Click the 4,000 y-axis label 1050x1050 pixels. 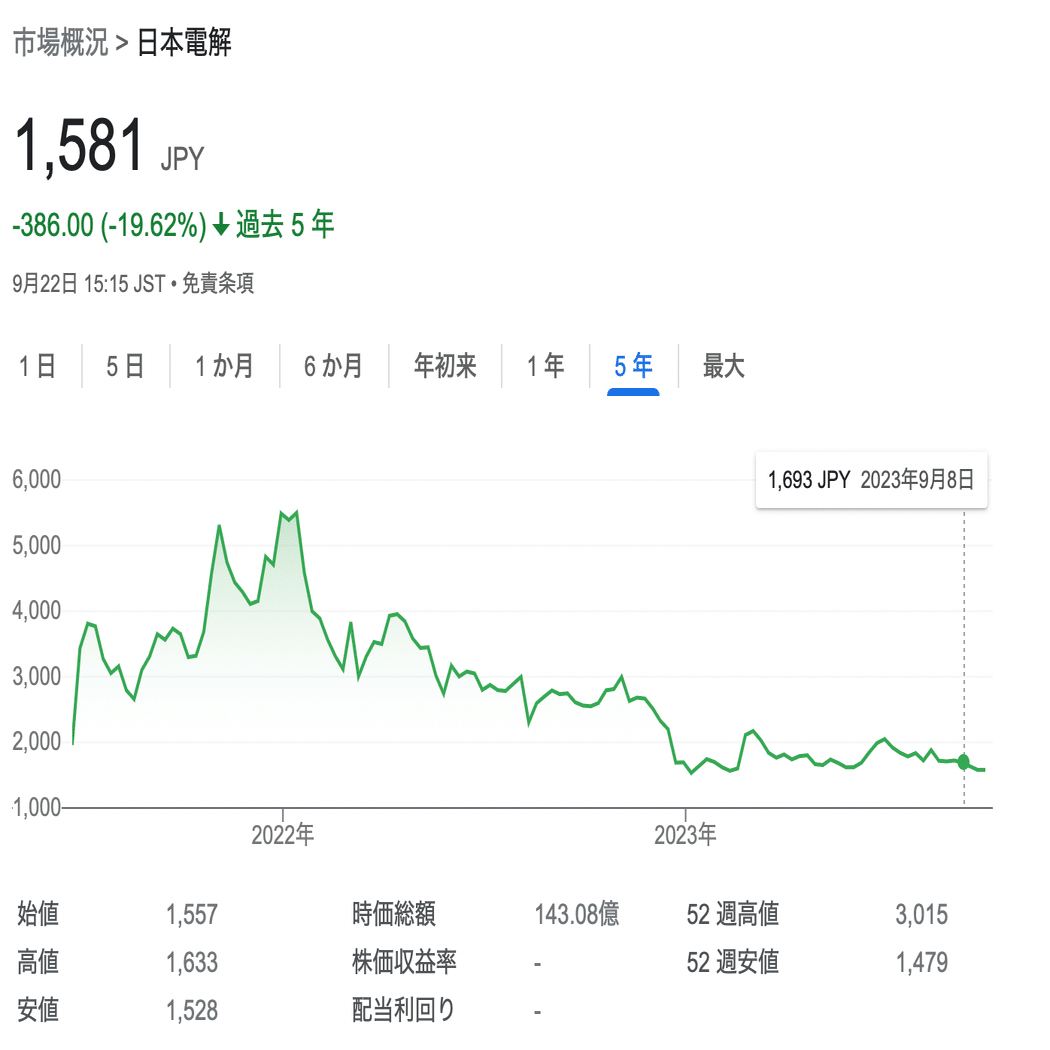(x=37, y=610)
